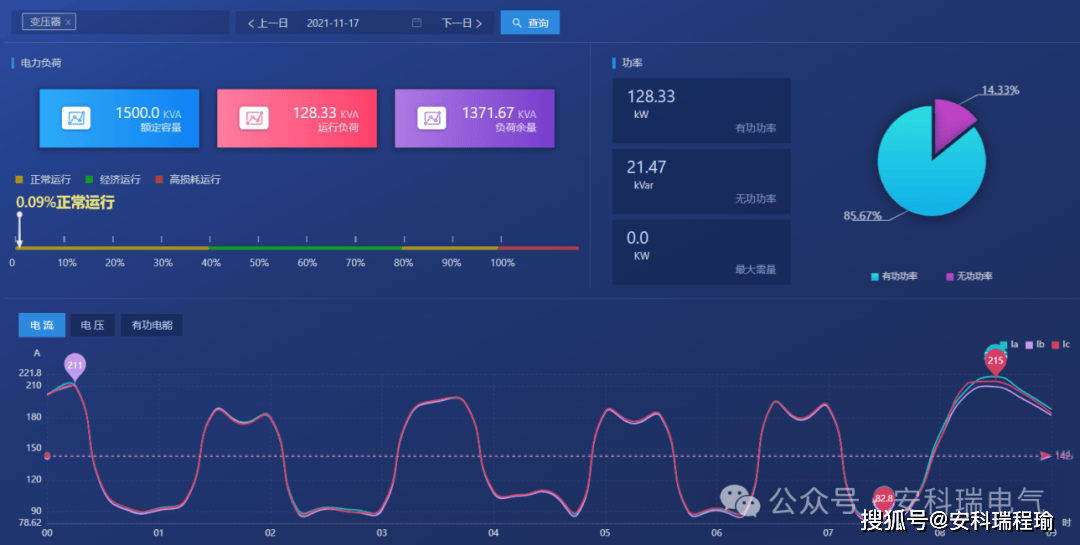
Task: Select the 128.33 KVA running load value
Action: (325, 113)
